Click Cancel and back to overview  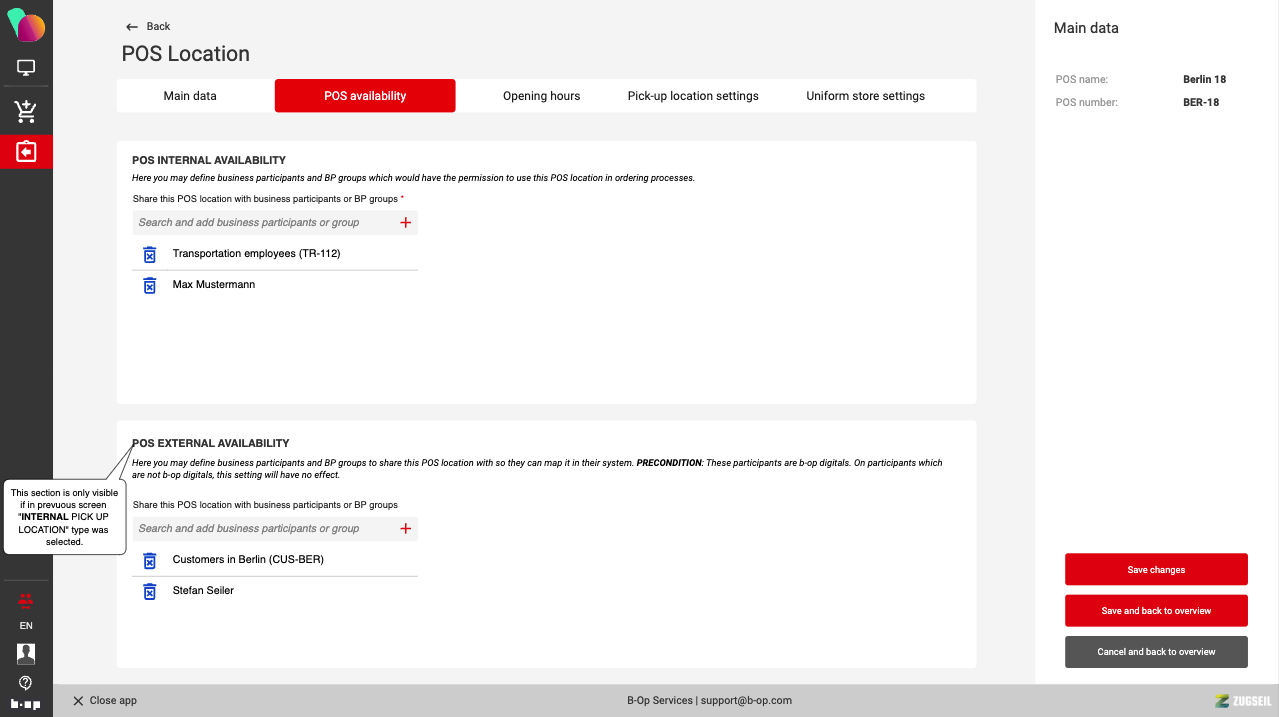(x=1156, y=652)
